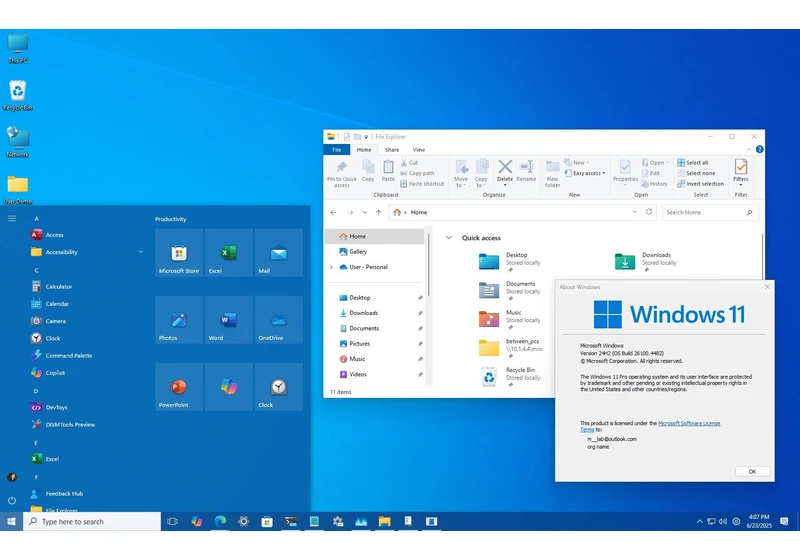Screen dimensions: 800x560
Task: Select the between_pcs network folder
Action: point(510,348)
